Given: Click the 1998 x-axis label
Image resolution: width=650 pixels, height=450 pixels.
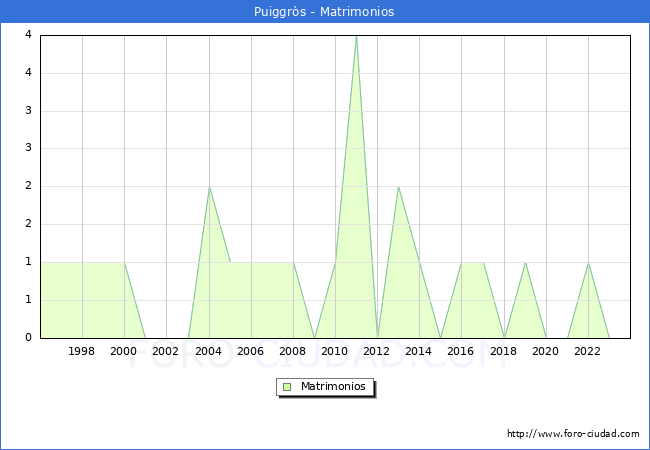Looking at the screenshot, I should pos(81,351).
